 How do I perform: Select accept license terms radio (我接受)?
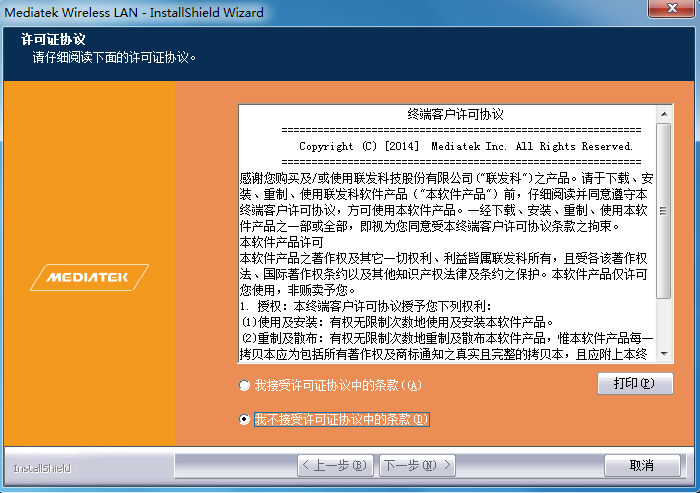244,385
